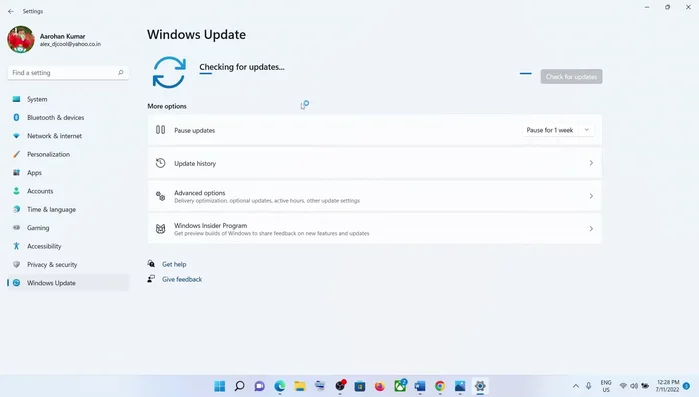Click the Accessibility figure icon
The height and width of the screenshot is (397, 699).
pos(16,246)
